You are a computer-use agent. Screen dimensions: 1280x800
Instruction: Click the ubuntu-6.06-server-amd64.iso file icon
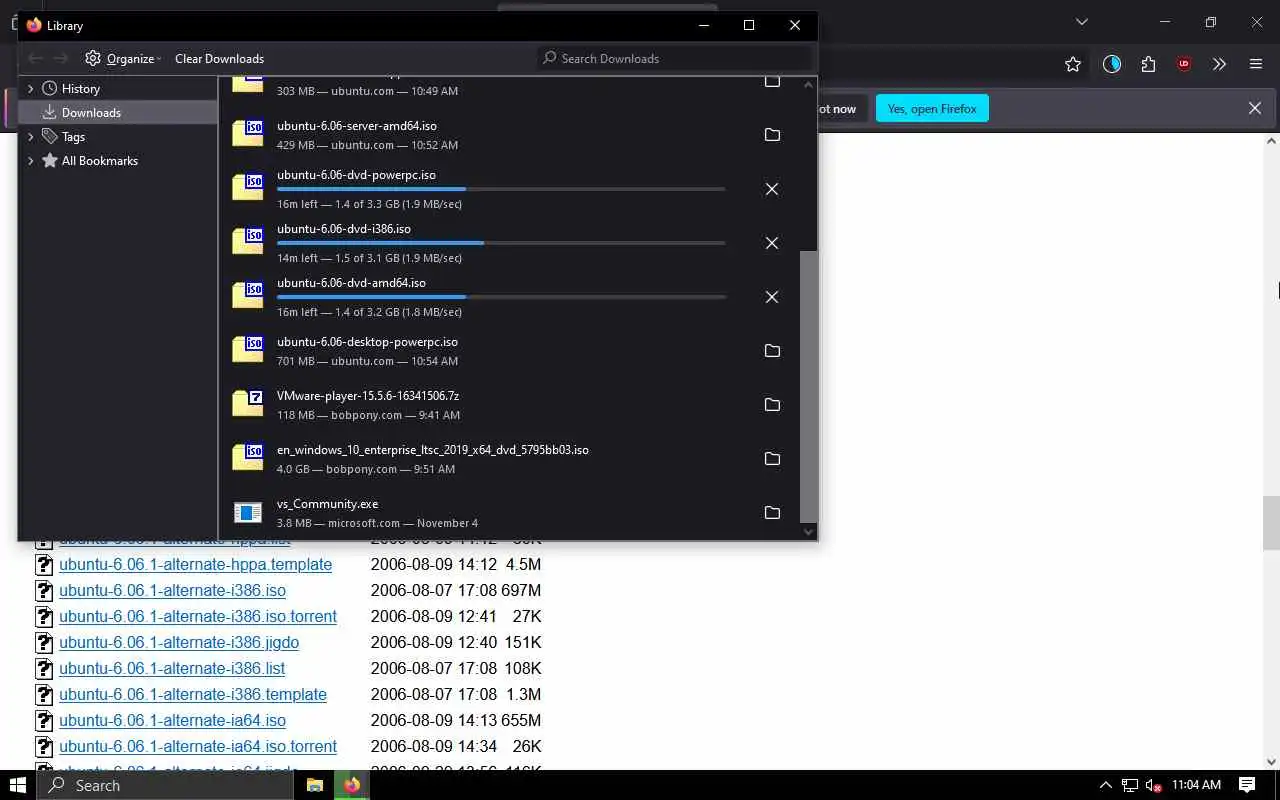[247, 133]
